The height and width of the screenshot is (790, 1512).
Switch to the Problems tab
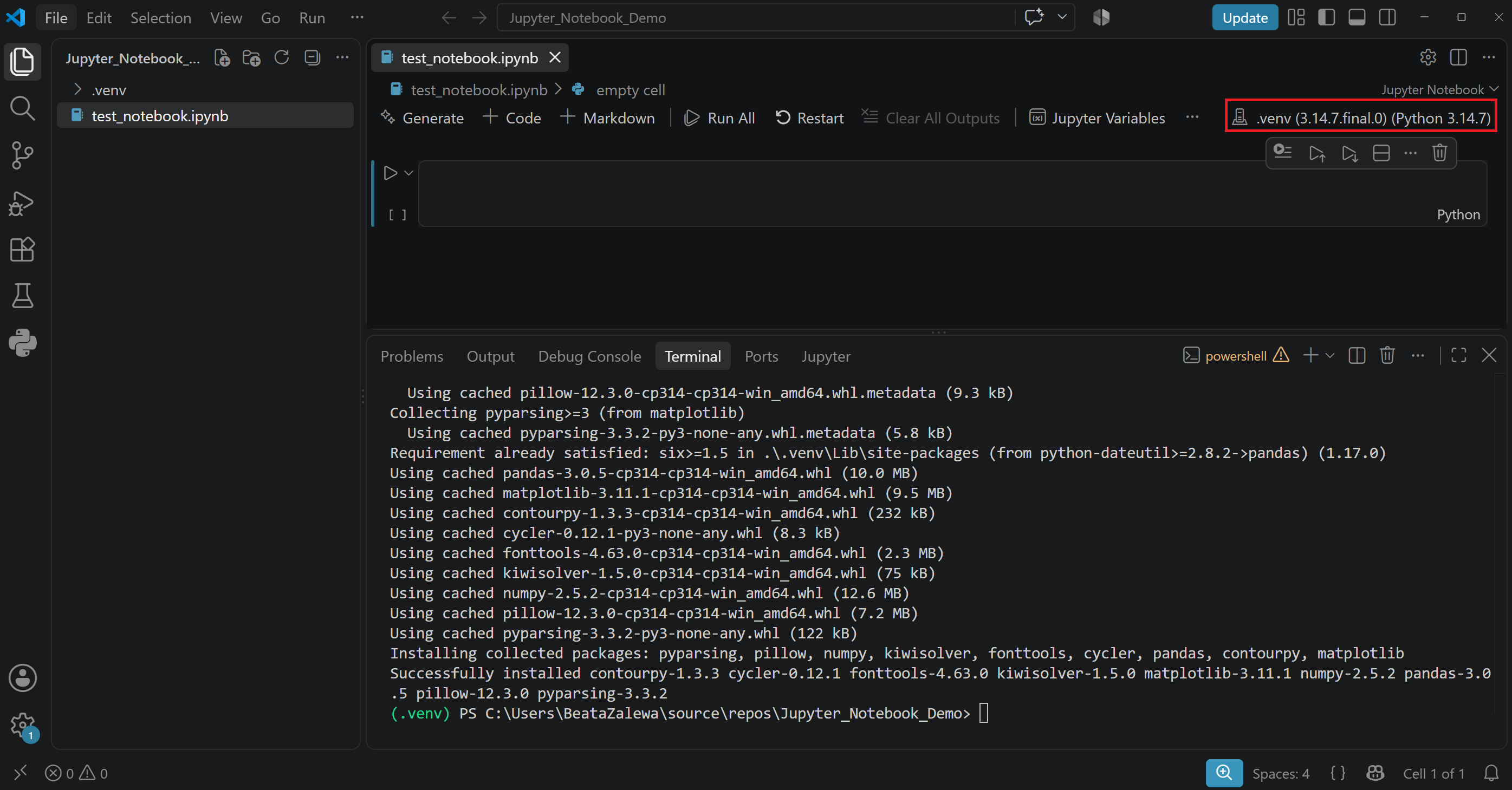(412, 356)
